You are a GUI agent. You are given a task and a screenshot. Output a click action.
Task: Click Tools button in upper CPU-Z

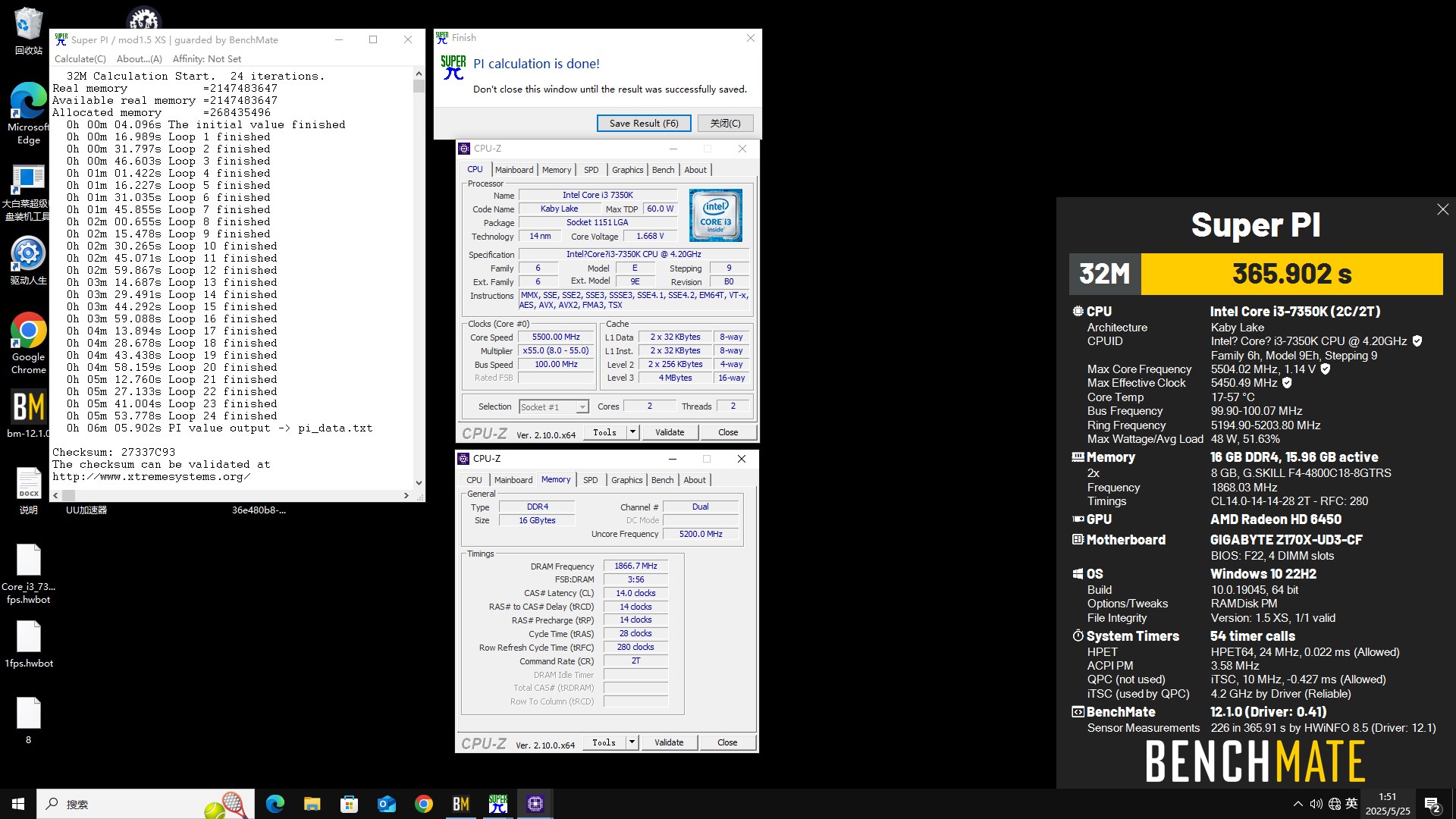click(604, 432)
